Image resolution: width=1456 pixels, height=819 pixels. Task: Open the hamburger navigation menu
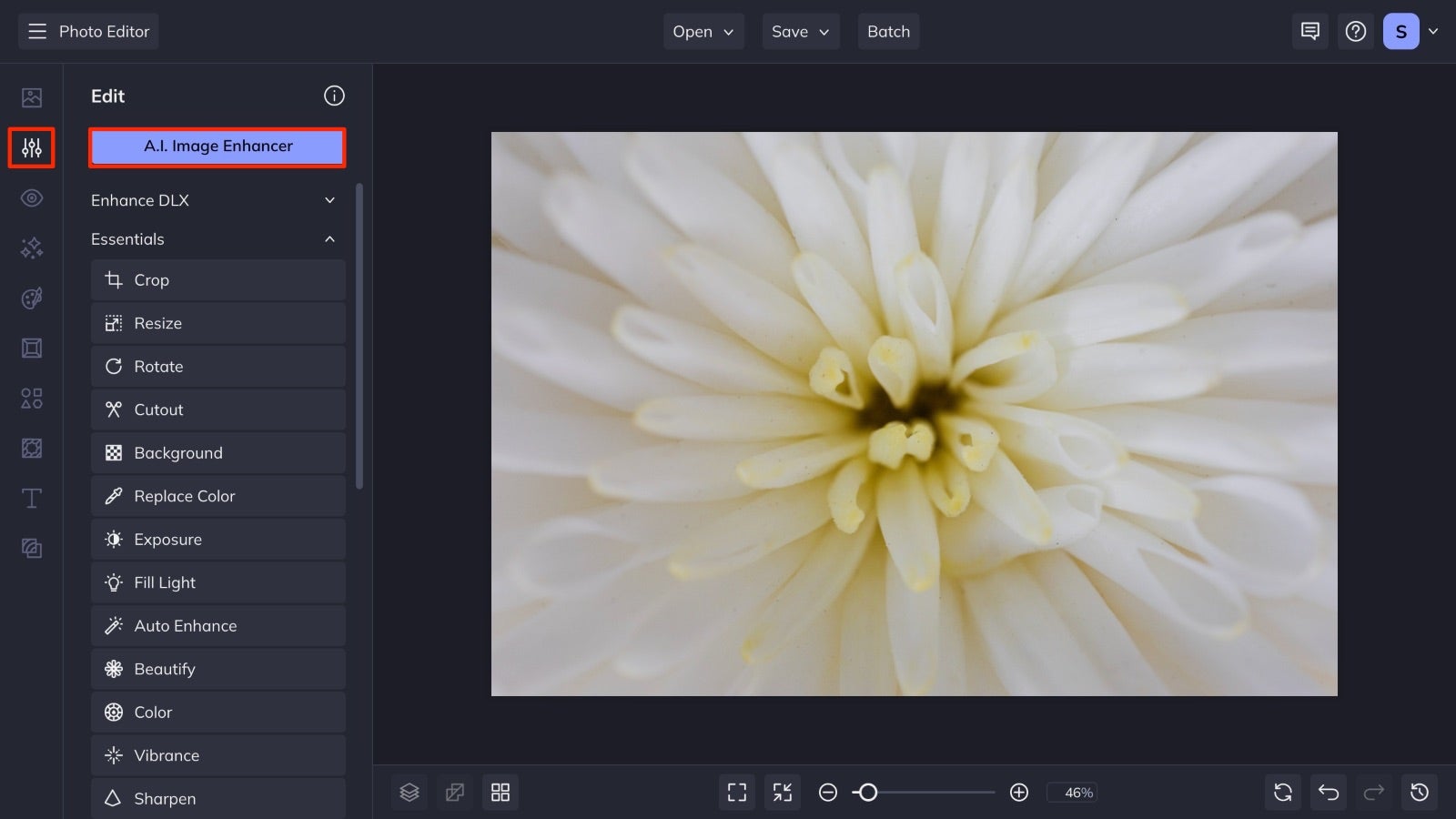[x=36, y=31]
